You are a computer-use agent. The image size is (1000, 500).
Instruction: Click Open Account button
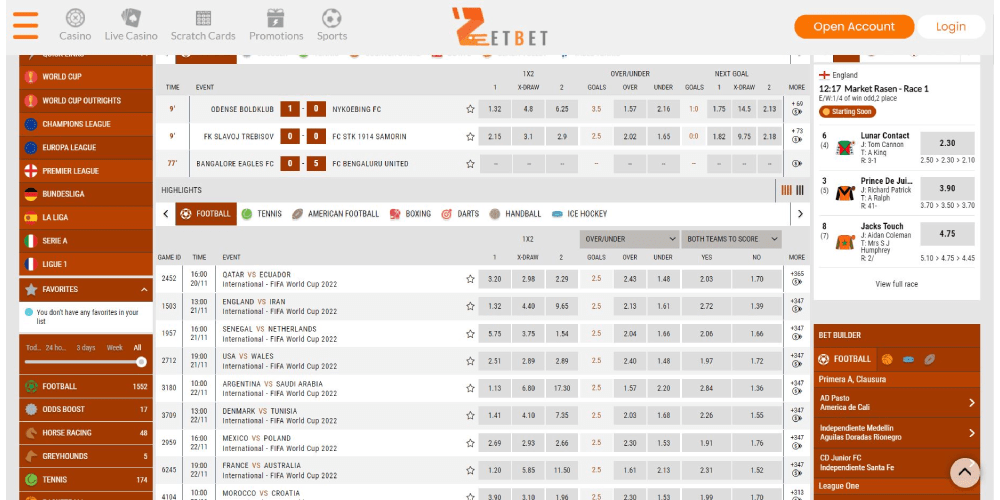pyautogui.click(x=854, y=27)
